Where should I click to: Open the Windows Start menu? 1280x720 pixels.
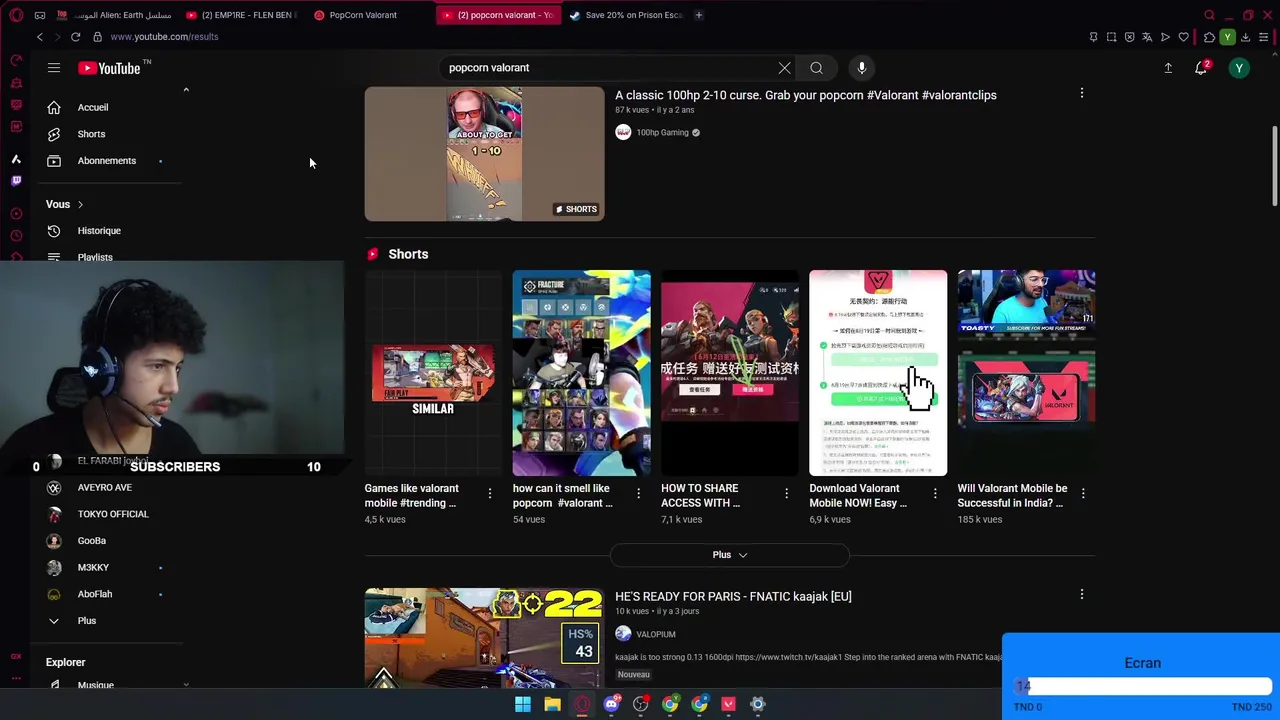tap(523, 704)
